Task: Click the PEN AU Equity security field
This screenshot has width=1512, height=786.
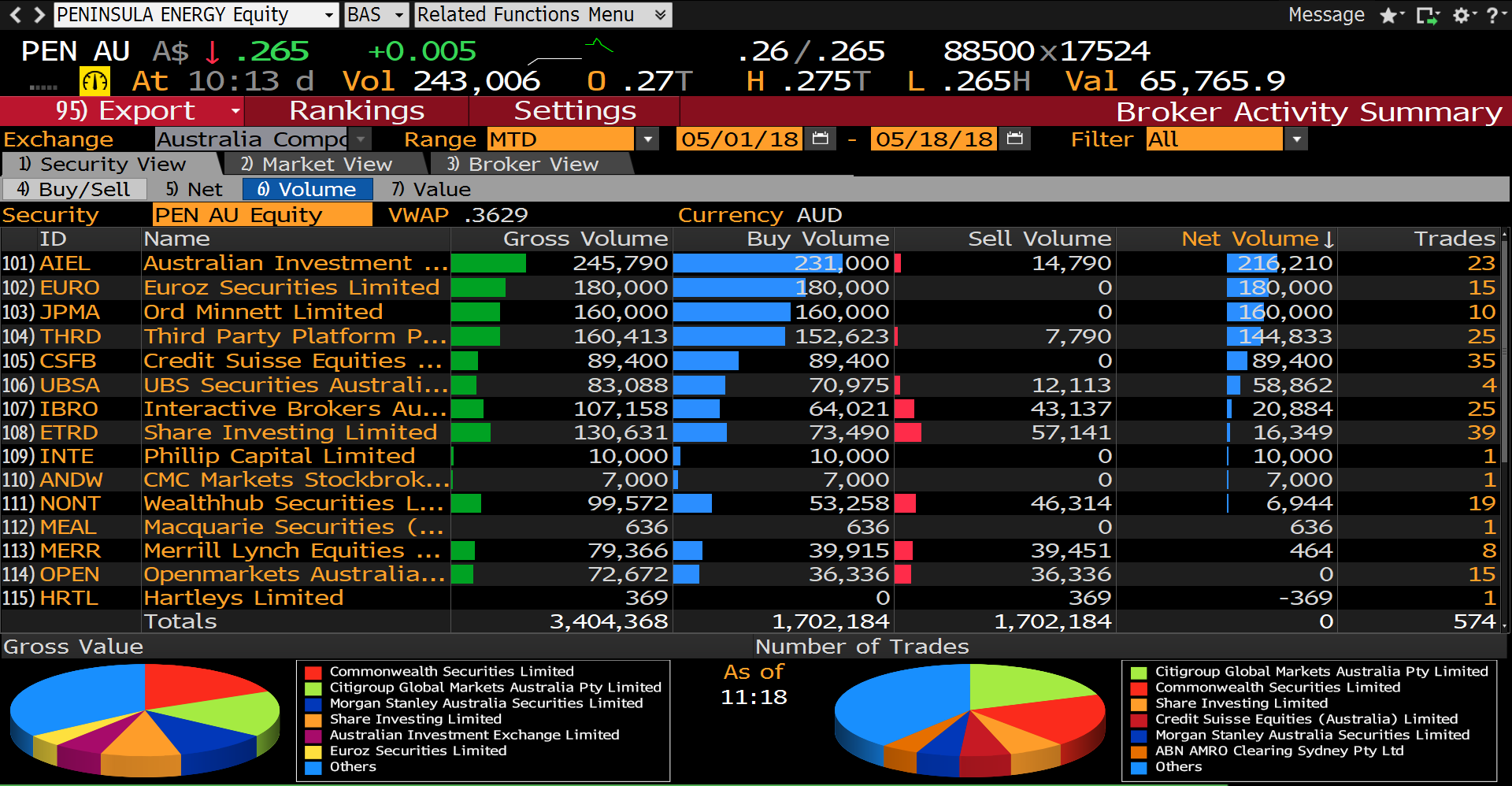Action: click(x=262, y=215)
